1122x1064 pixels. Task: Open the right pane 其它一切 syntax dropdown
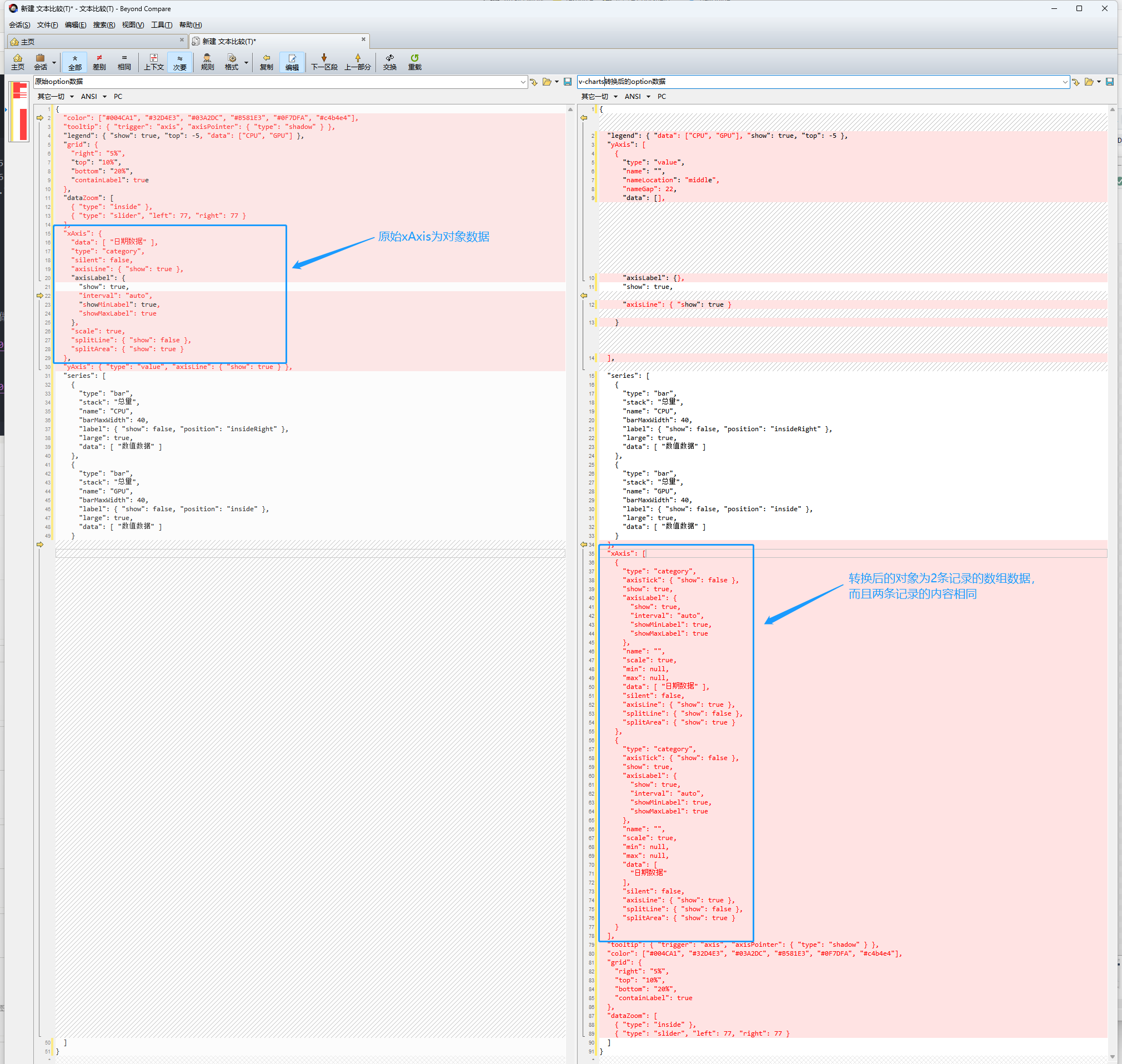(x=599, y=97)
